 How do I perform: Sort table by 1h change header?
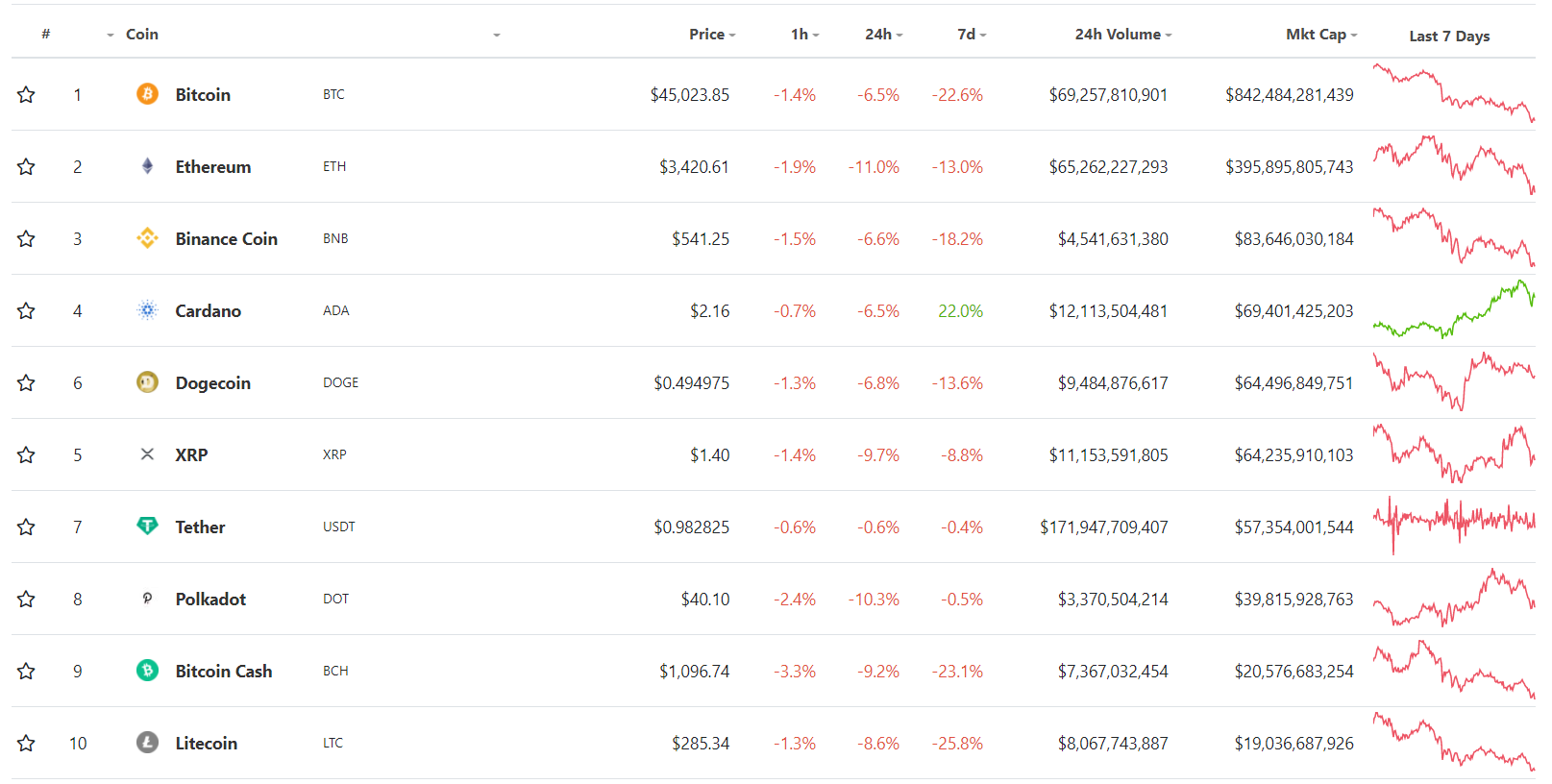click(803, 35)
